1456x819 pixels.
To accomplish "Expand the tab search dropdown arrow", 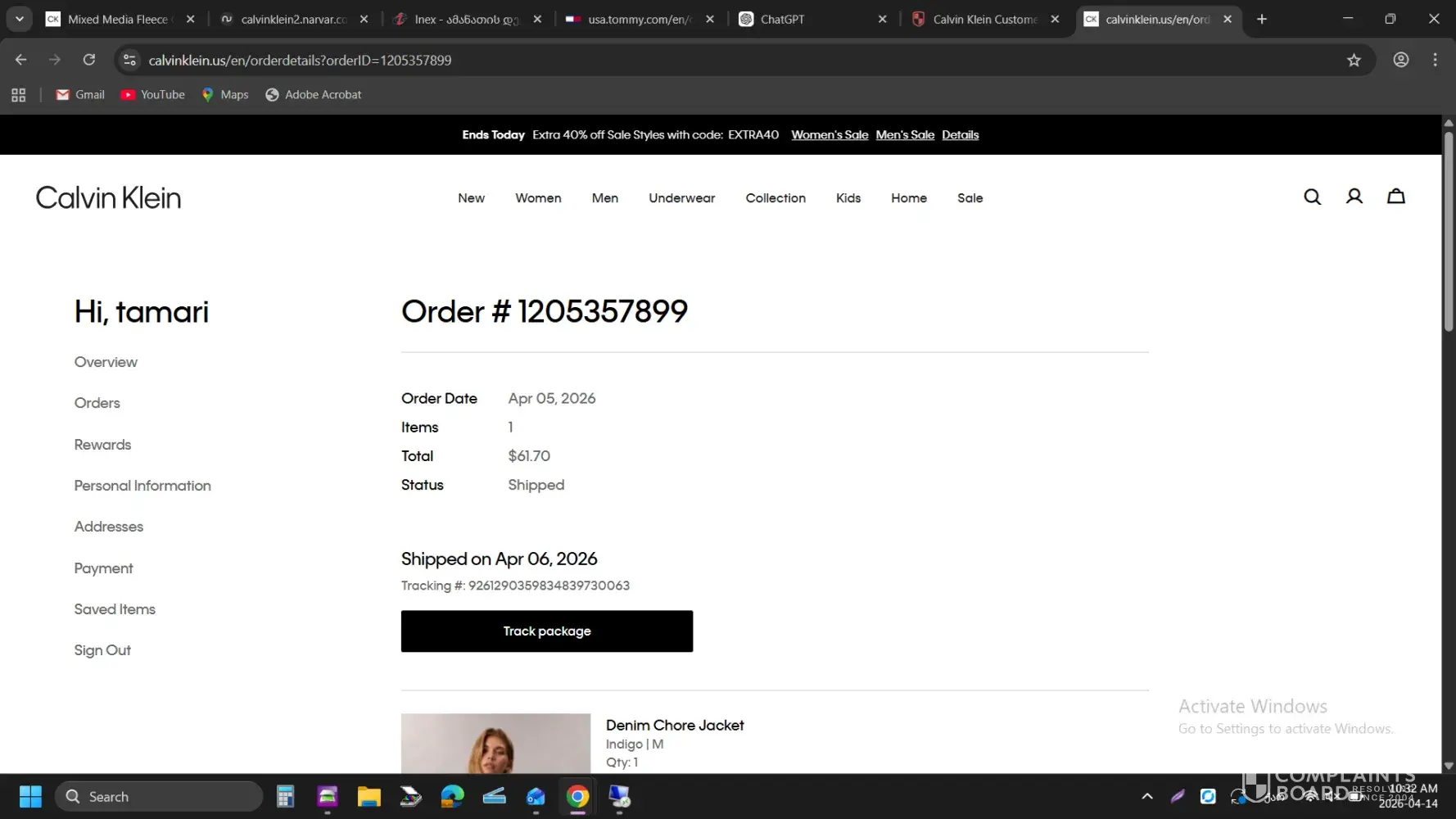I will [x=20, y=19].
